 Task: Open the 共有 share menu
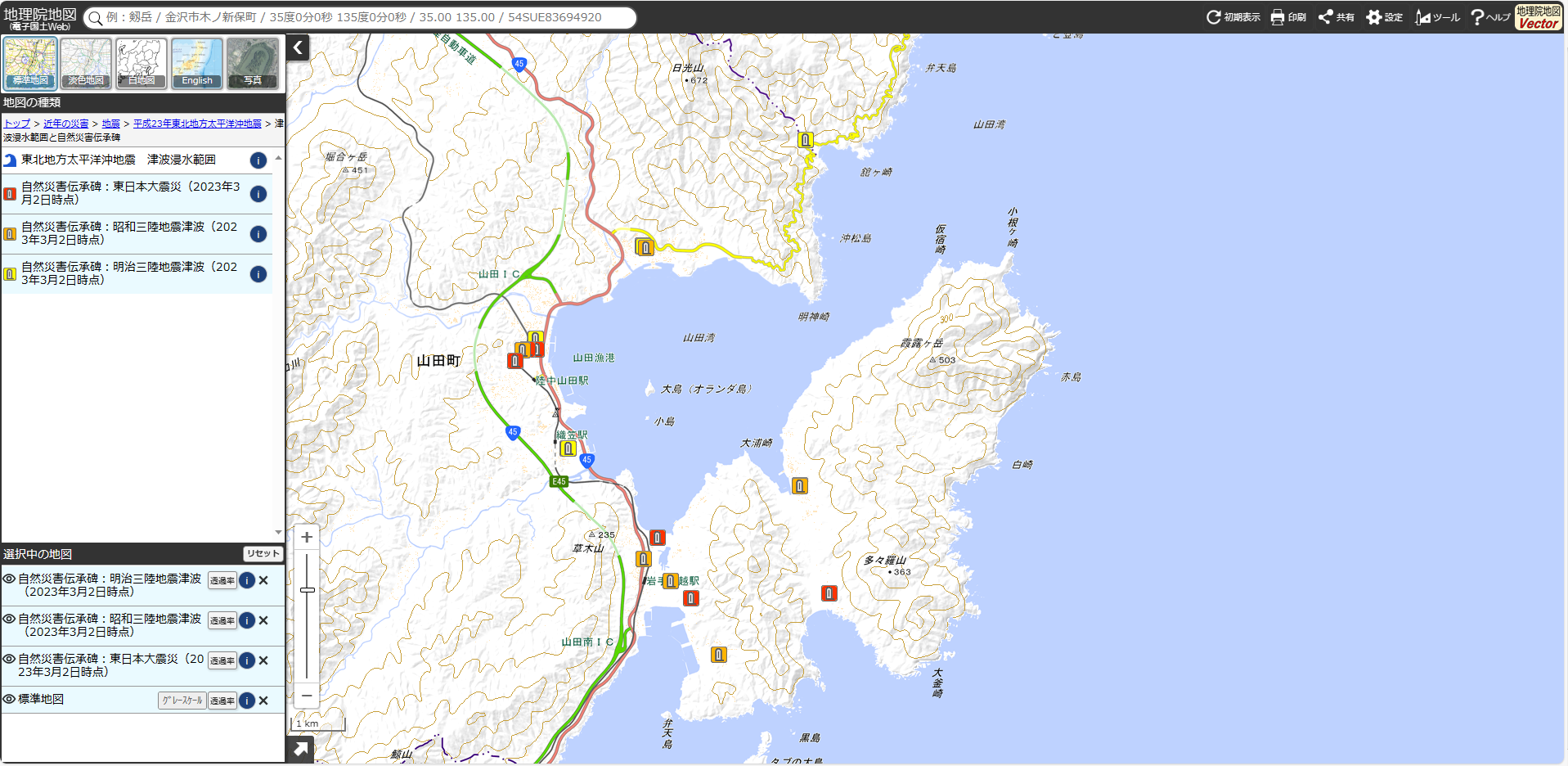1336,17
